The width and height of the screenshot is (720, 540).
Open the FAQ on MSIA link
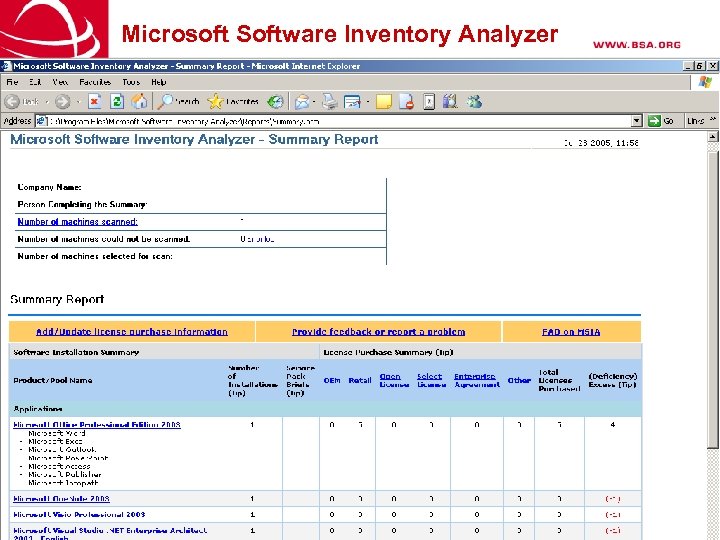pyautogui.click(x=571, y=332)
